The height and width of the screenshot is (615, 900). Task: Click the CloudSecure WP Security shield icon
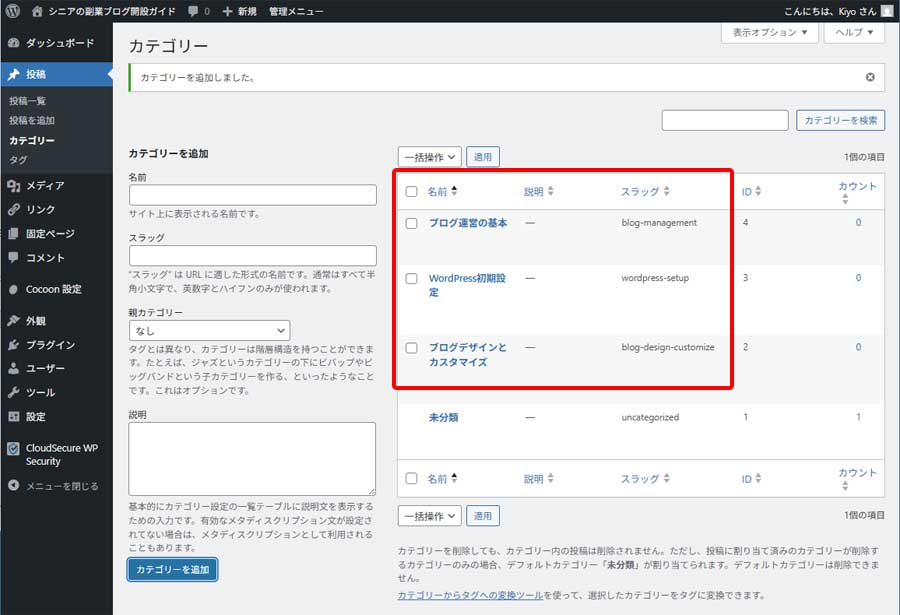[x=13, y=449]
